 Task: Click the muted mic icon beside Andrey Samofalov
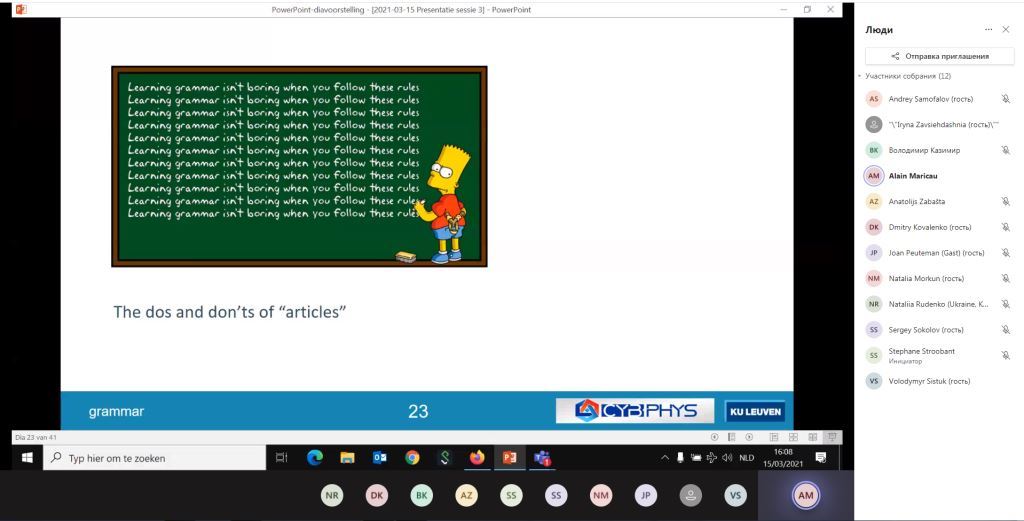1006,99
